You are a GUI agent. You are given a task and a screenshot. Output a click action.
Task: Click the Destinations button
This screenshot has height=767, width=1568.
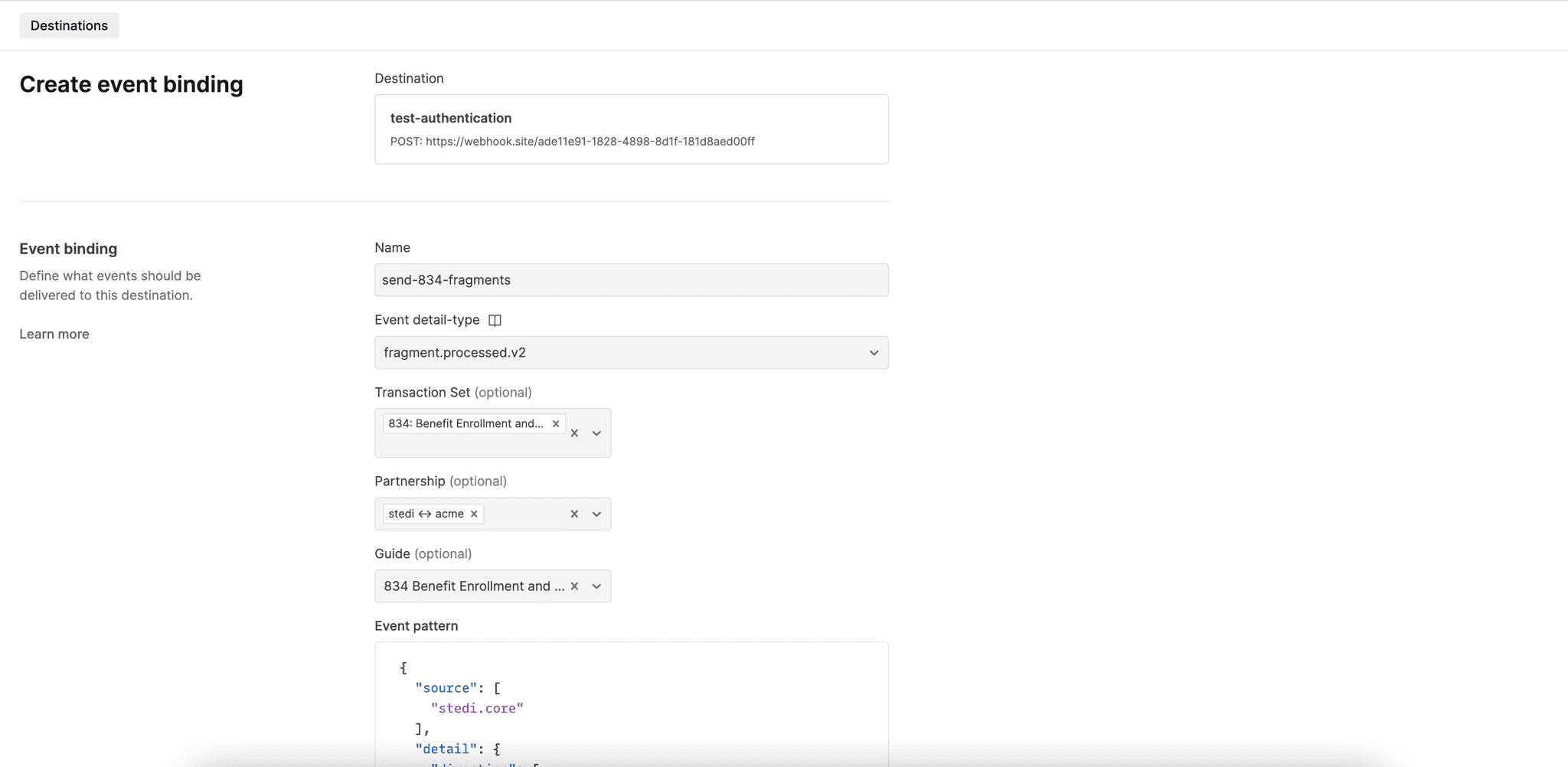point(69,25)
